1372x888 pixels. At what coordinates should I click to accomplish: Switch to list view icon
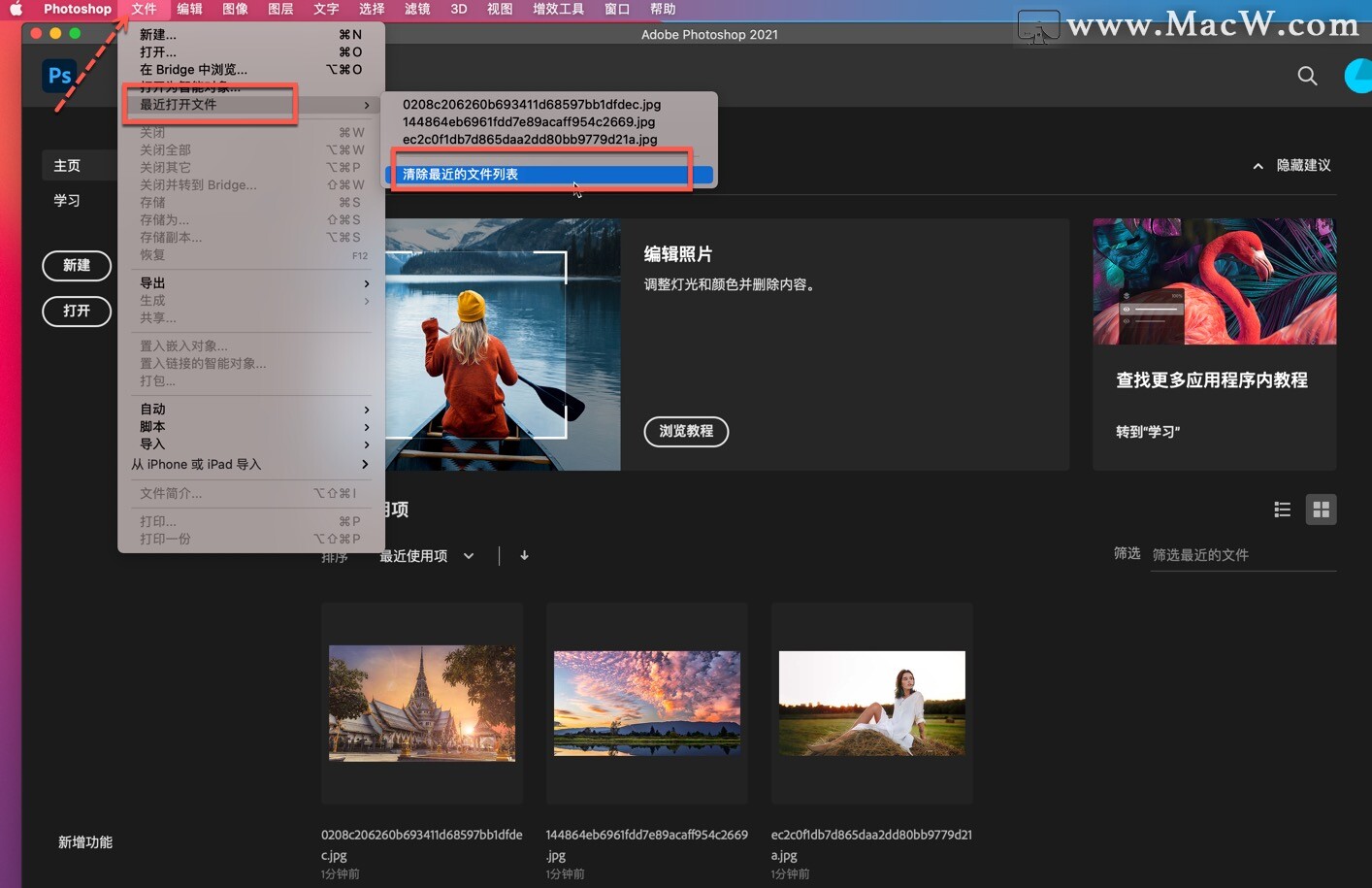(1282, 510)
